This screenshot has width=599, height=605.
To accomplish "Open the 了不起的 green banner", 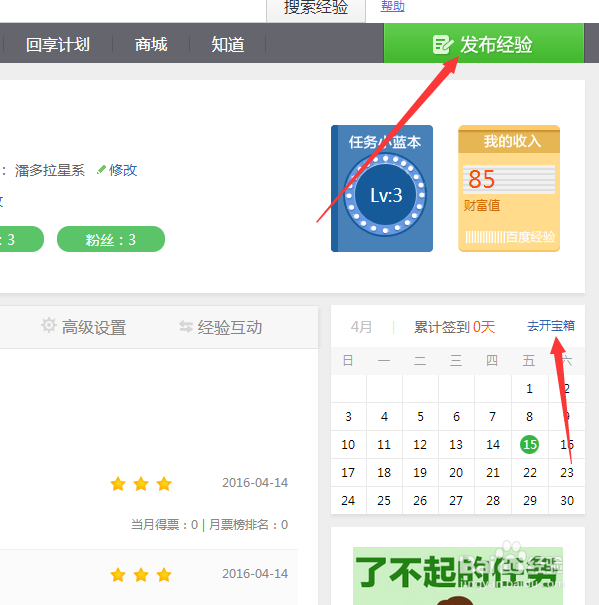I will point(458,576).
